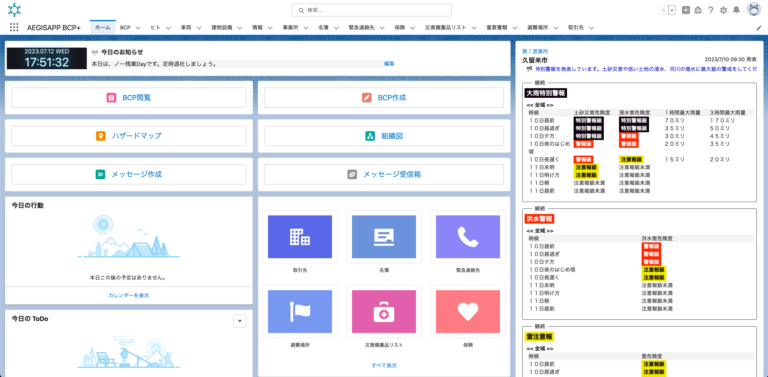Expand the 車両 tab chevron
The width and height of the screenshot is (768, 377).
198,28
